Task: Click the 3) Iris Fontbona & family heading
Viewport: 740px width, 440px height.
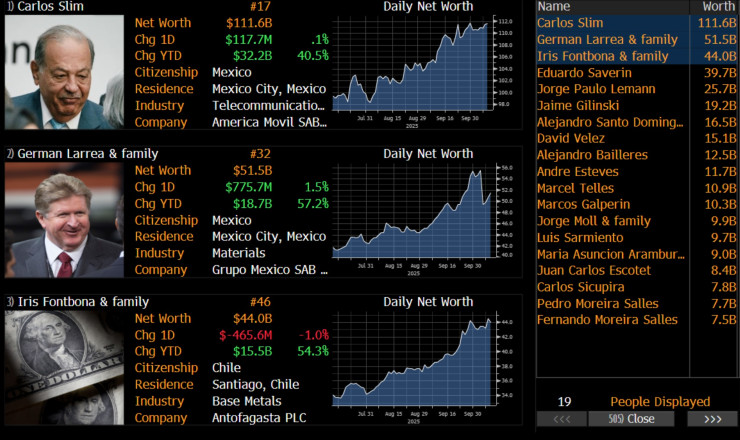Action: tap(75, 301)
